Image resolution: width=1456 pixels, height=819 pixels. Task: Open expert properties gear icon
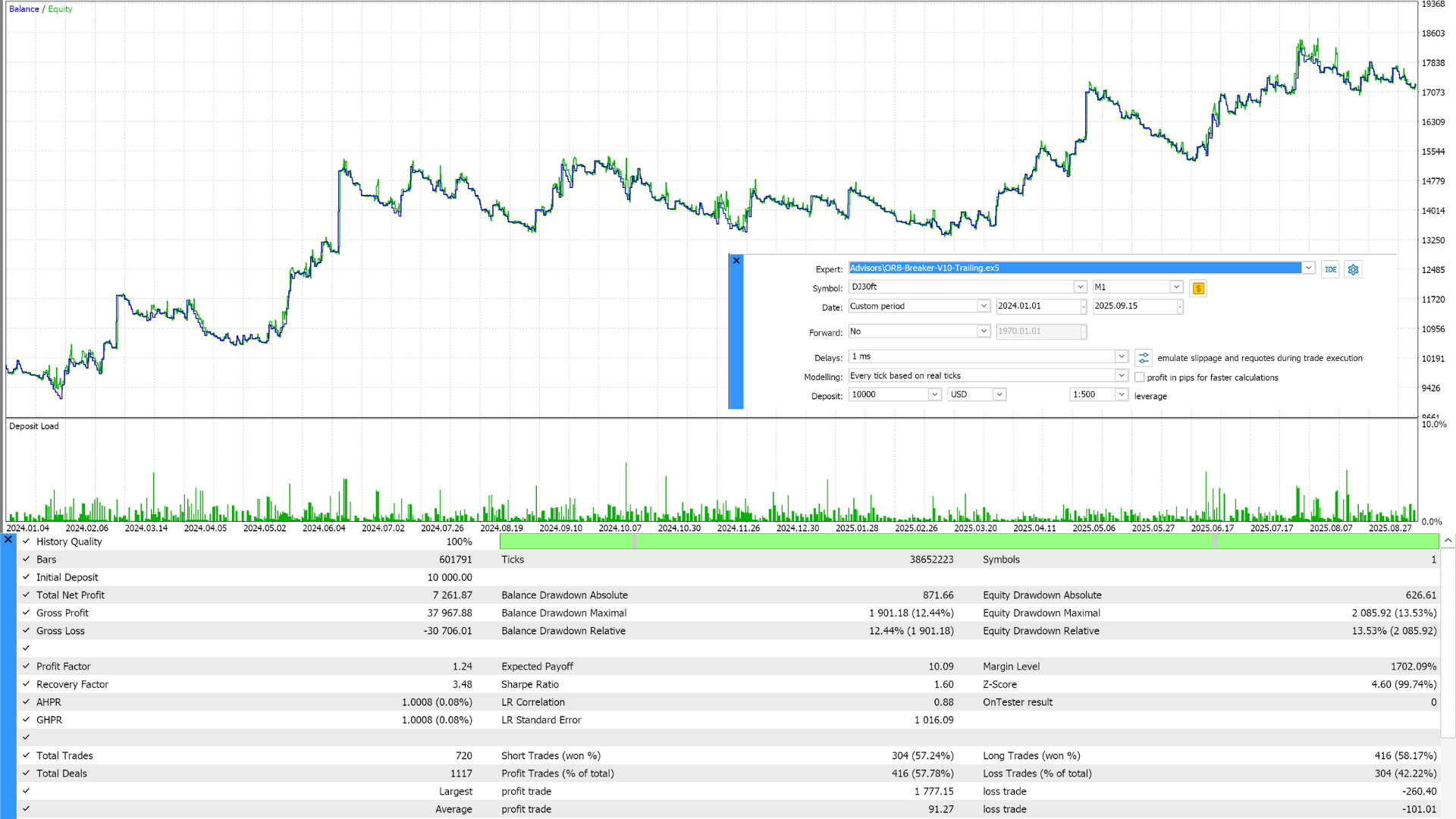click(1353, 269)
